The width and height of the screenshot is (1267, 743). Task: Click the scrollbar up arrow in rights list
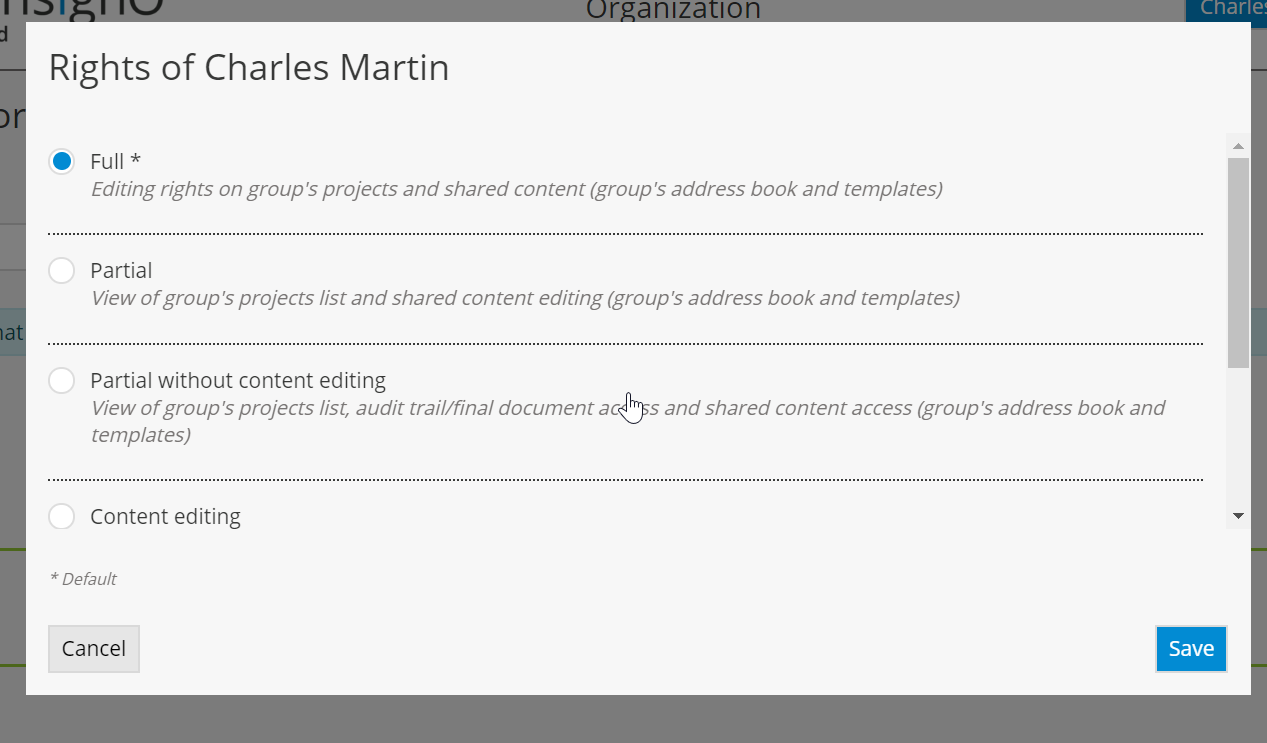pyautogui.click(x=1238, y=146)
